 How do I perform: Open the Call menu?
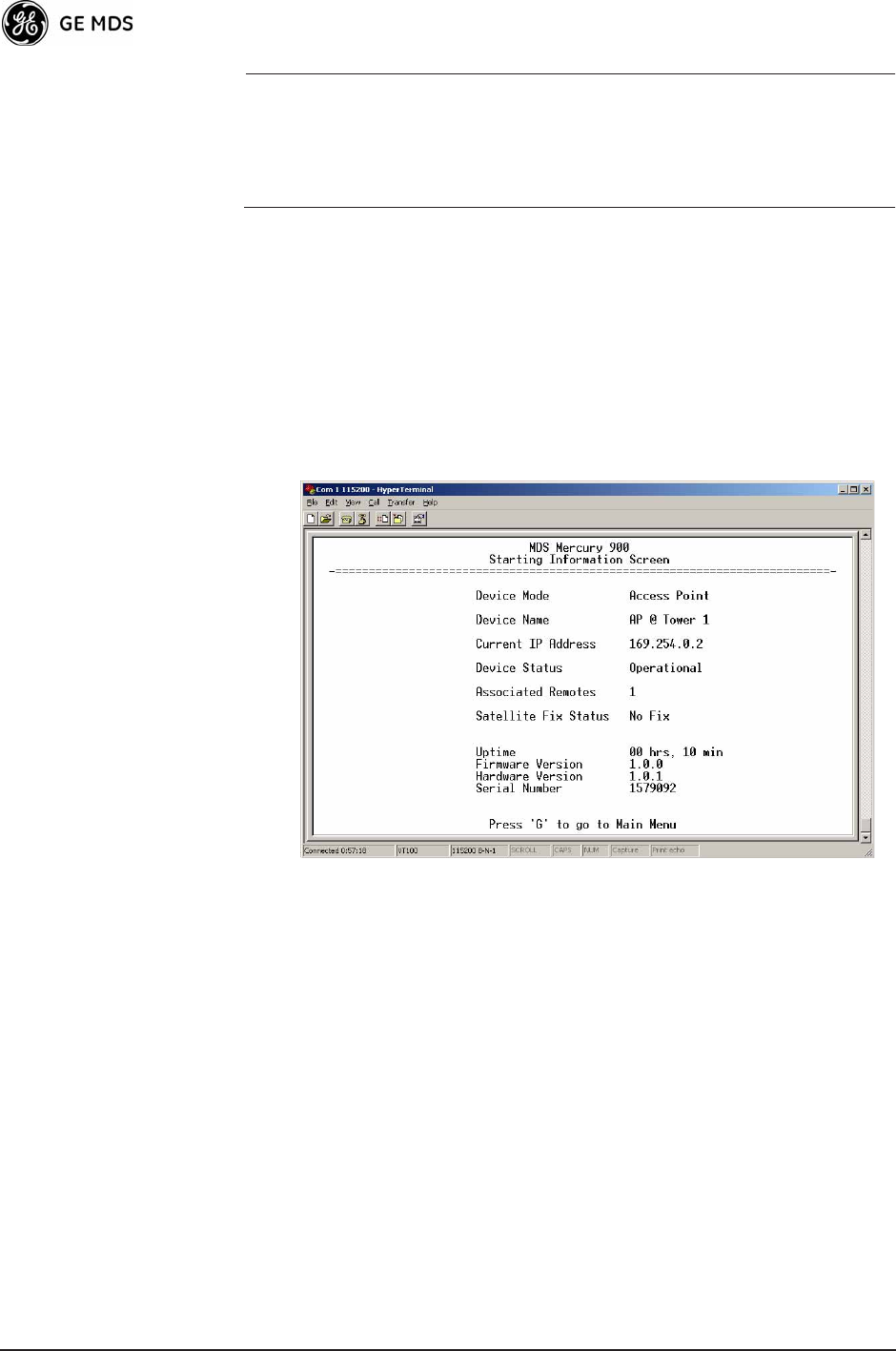(x=374, y=502)
